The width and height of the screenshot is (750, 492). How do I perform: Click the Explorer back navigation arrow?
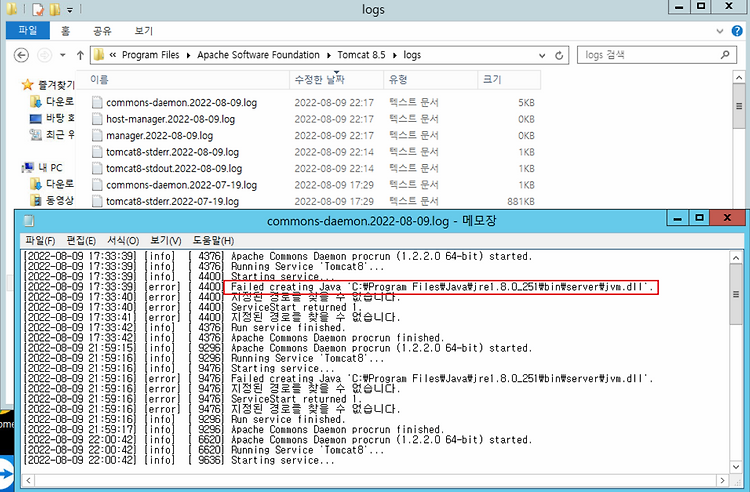click(21, 55)
